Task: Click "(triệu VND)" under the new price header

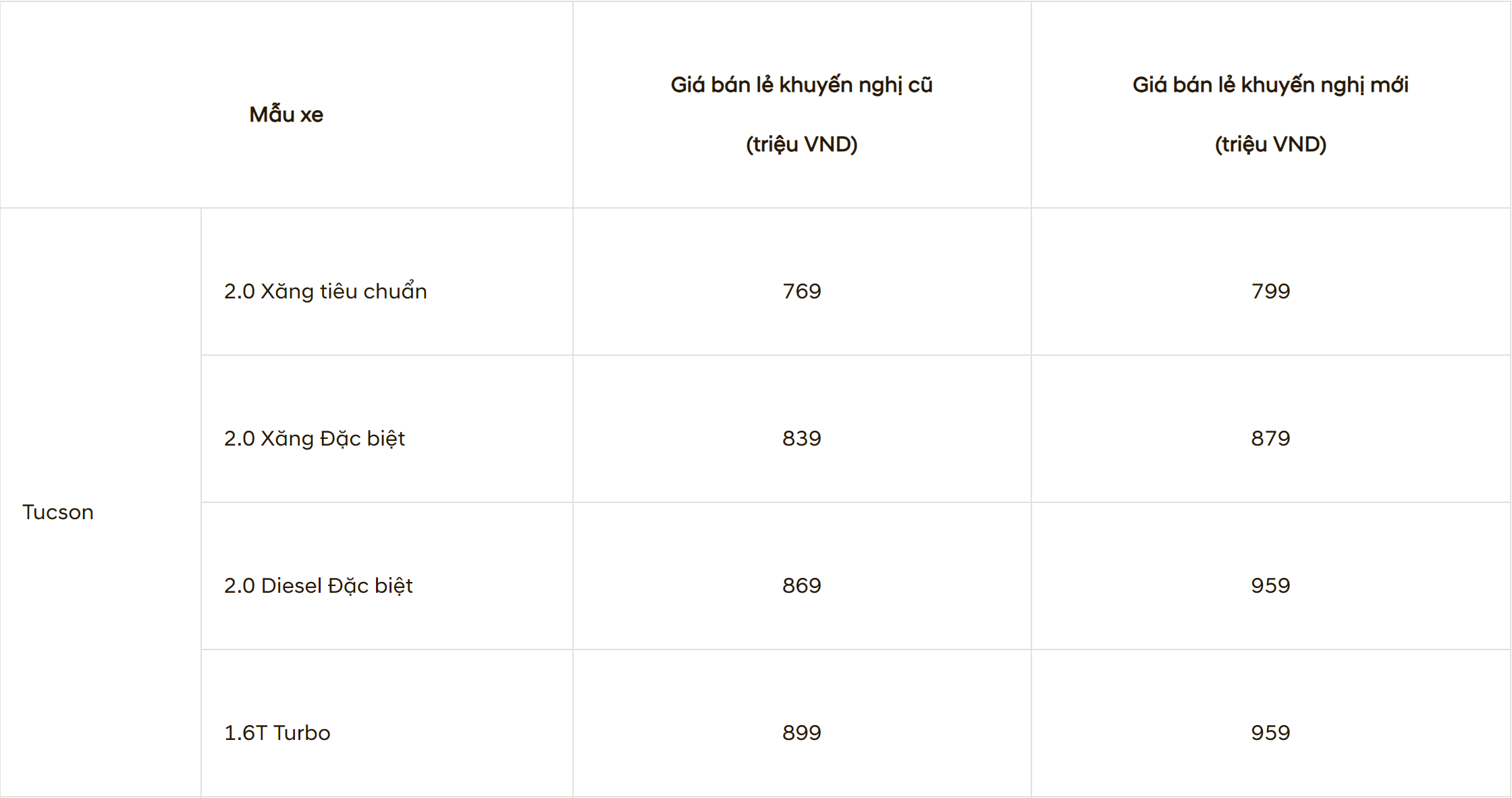Action: tap(1270, 144)
